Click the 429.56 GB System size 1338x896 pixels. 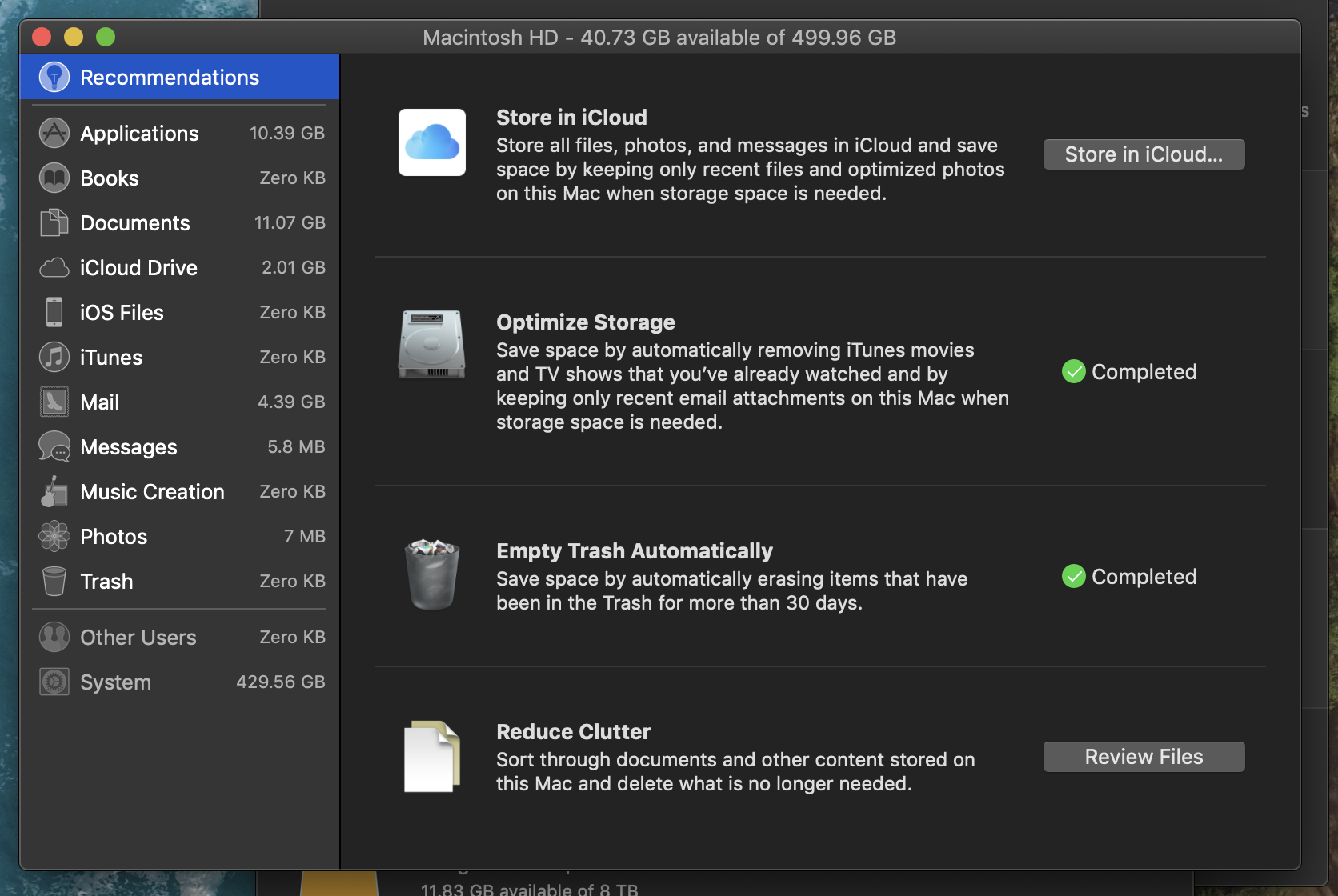coord(281,682)
